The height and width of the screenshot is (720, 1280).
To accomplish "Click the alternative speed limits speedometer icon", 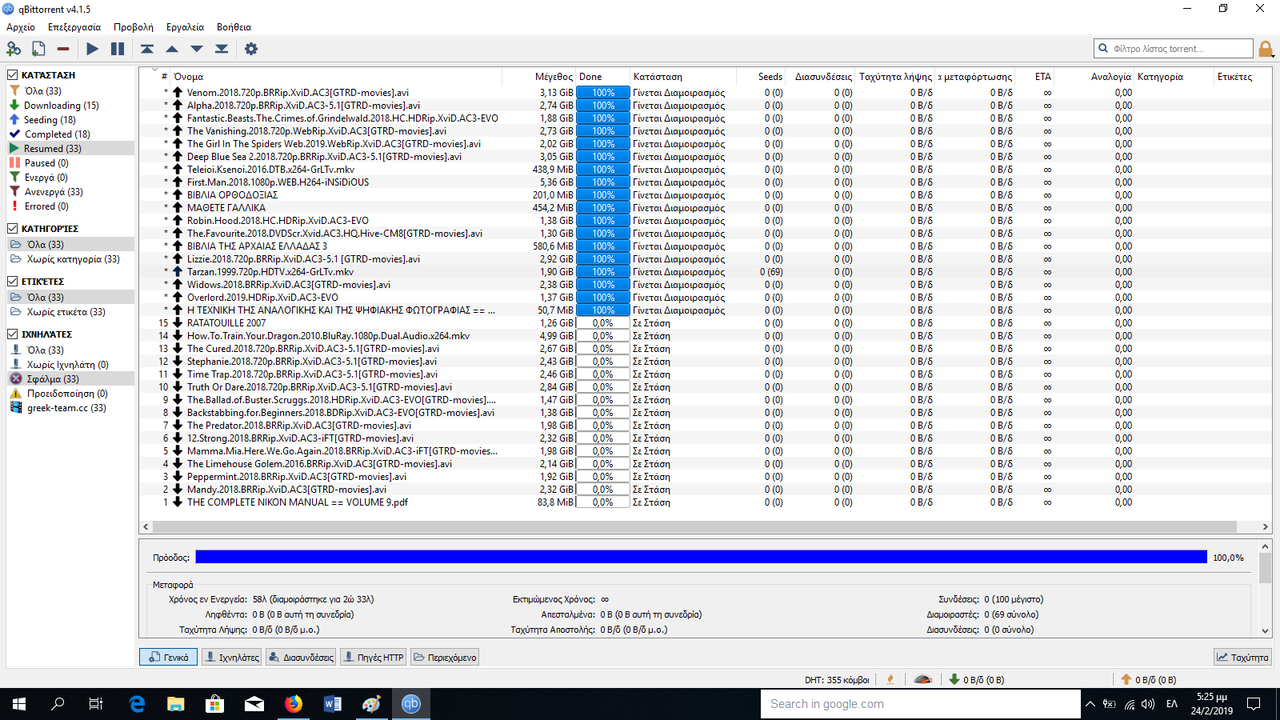I will coord(924,680).
